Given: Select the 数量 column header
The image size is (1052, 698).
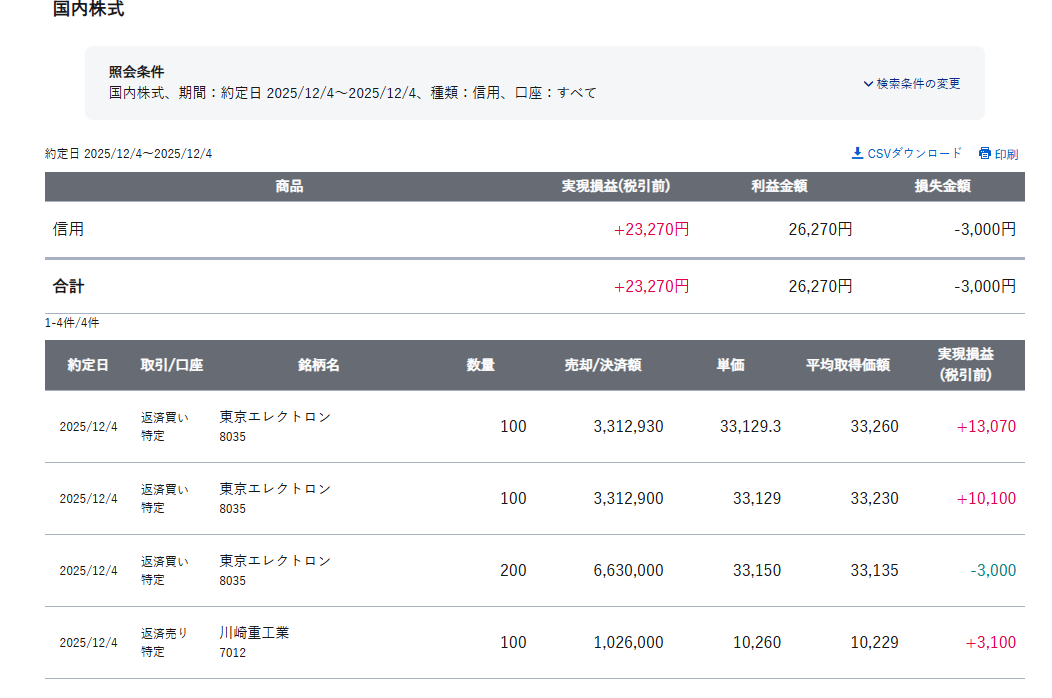Looking at the screenshot, I should (480, 365).
